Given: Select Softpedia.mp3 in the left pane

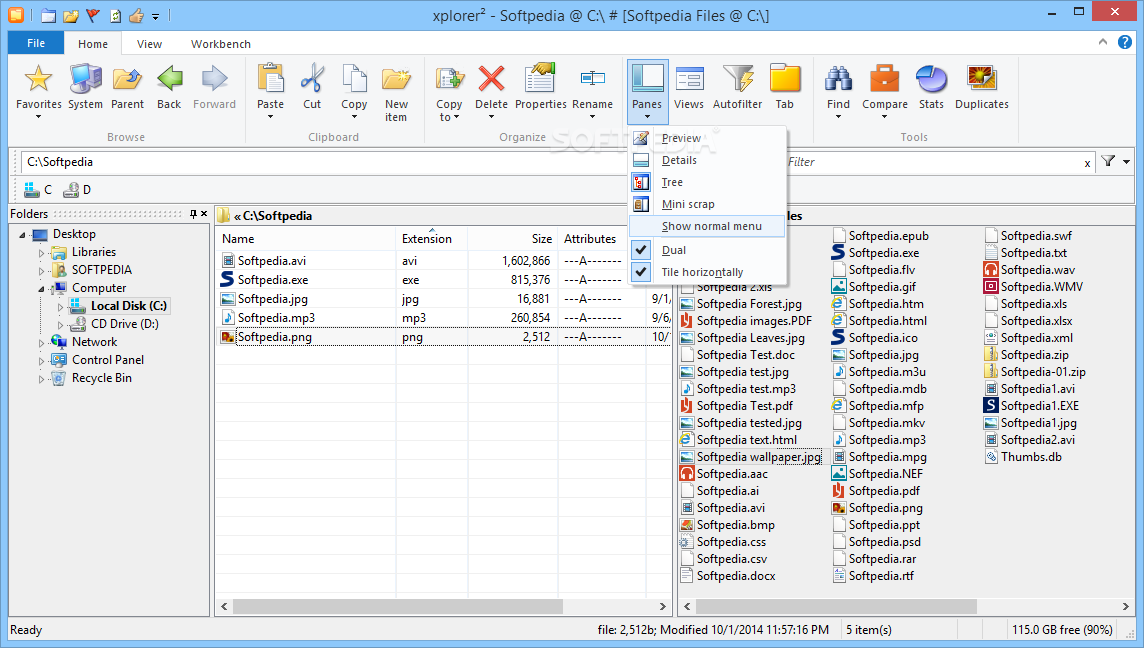Looking at the screenshot, I should click(x=276, y=317).
